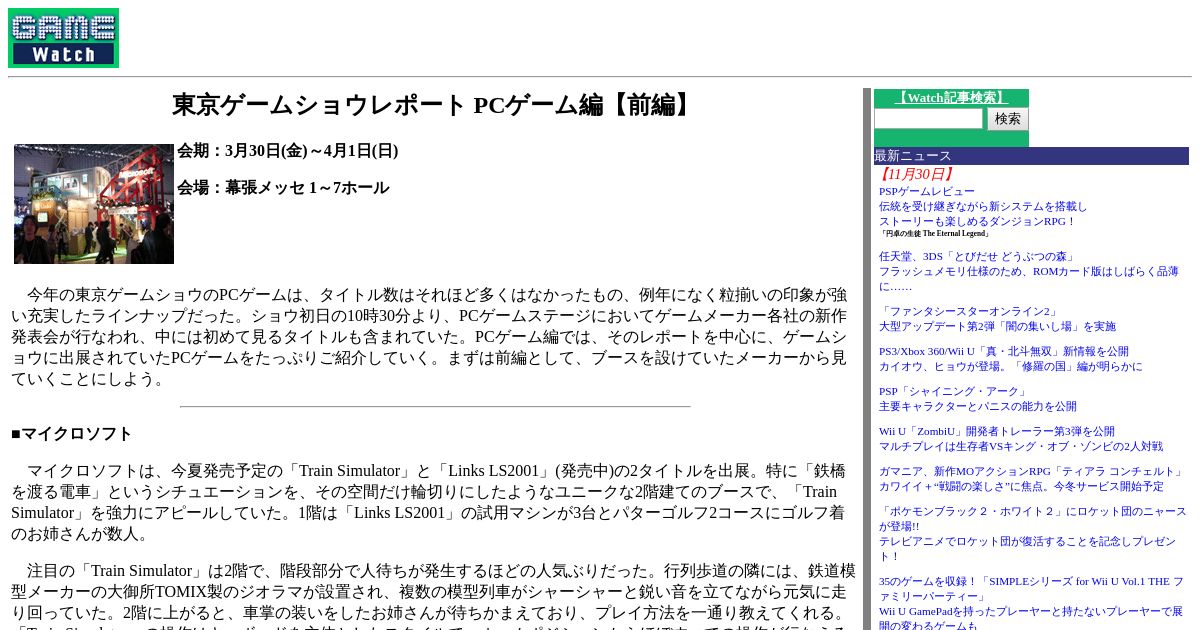Viewport: 1200px width, 630px height.
Task: Click the Watch記事検索 link
Action: pyautogui.click(x=951, y=97)
